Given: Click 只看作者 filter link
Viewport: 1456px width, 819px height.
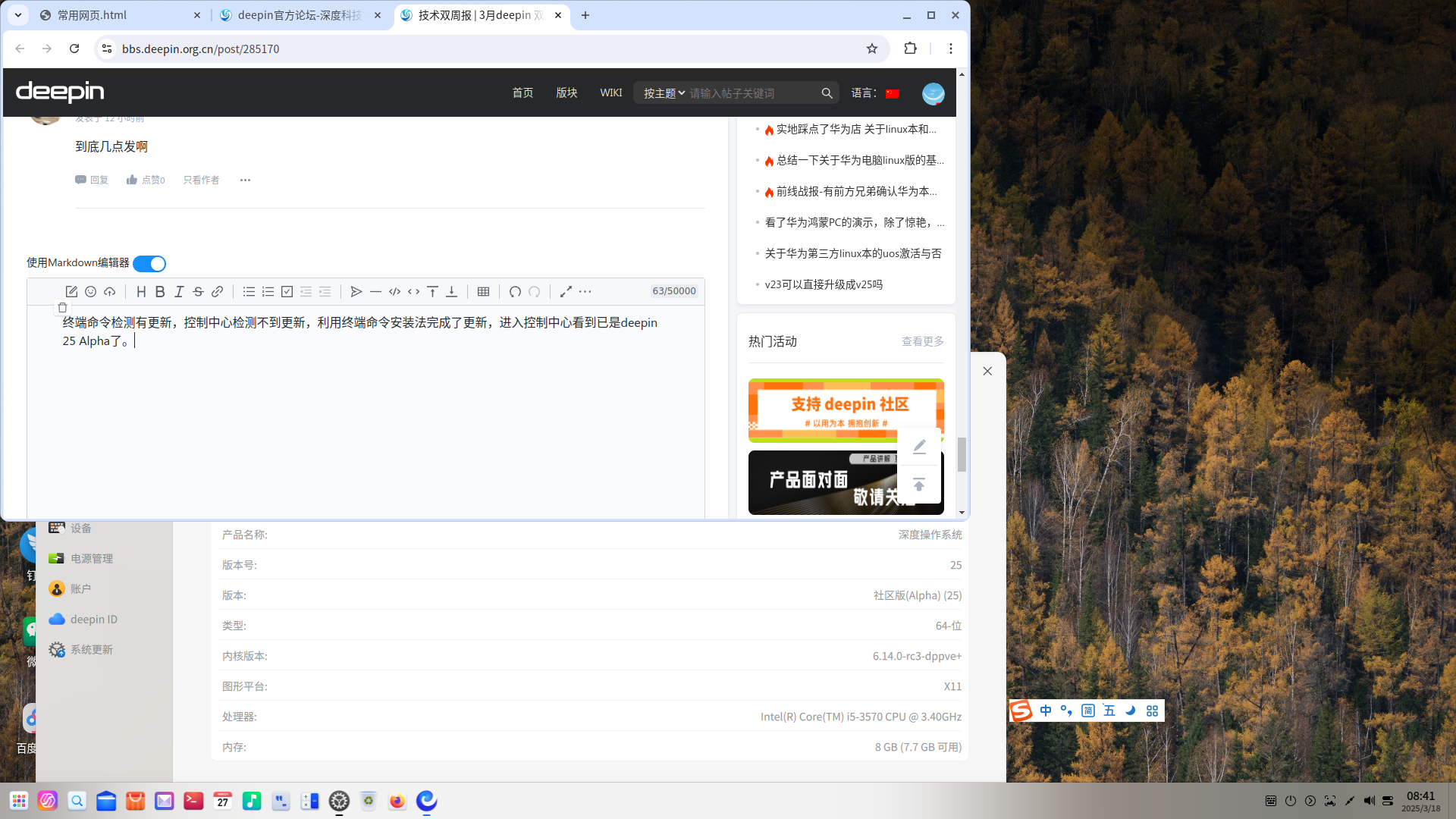Looking at the screenshot, I should click(201, 180).
